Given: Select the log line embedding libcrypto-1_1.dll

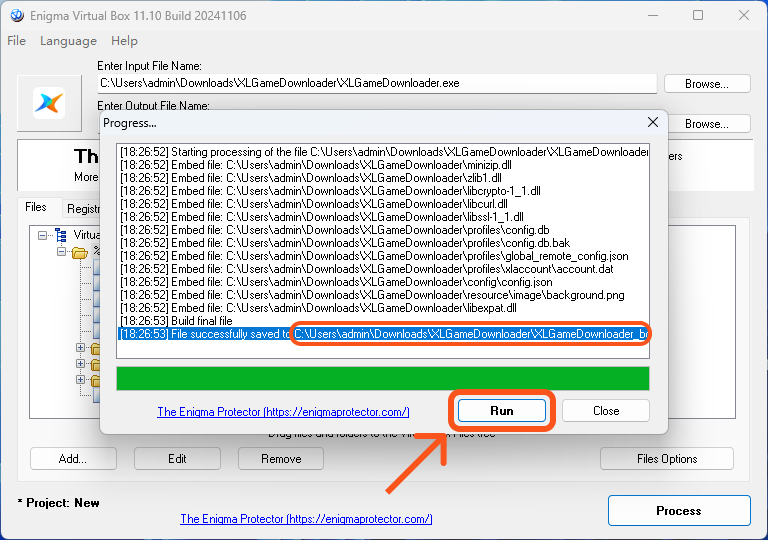Looking at the screenshot, I should tap(383, 191).
